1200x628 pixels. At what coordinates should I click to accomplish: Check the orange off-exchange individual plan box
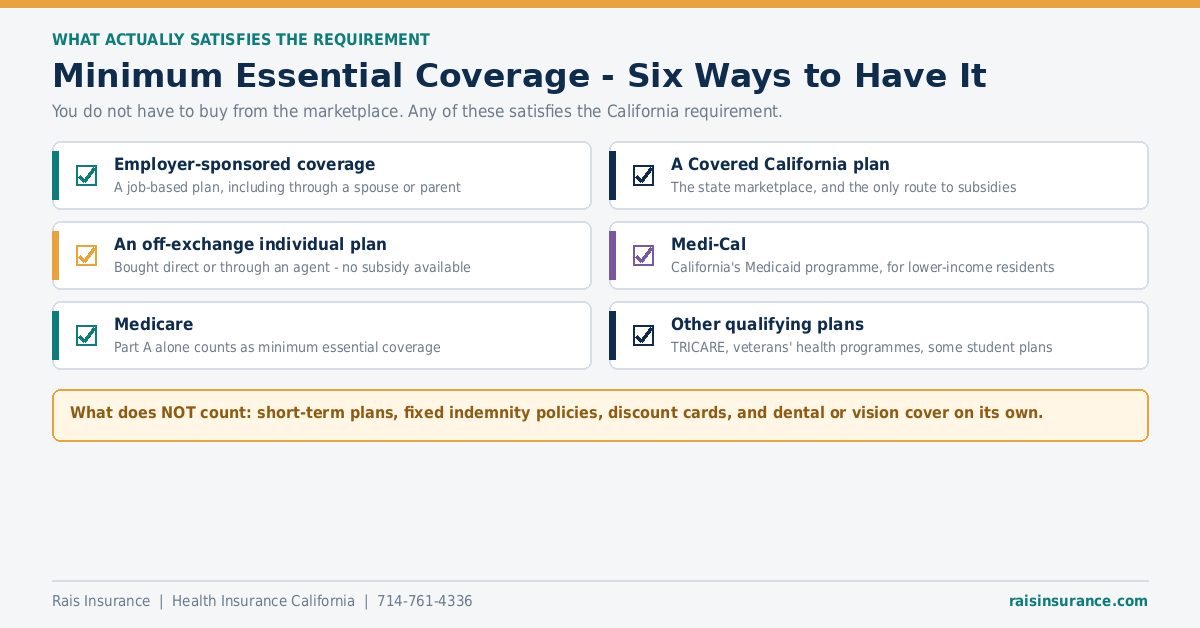[x=87, y=255]
